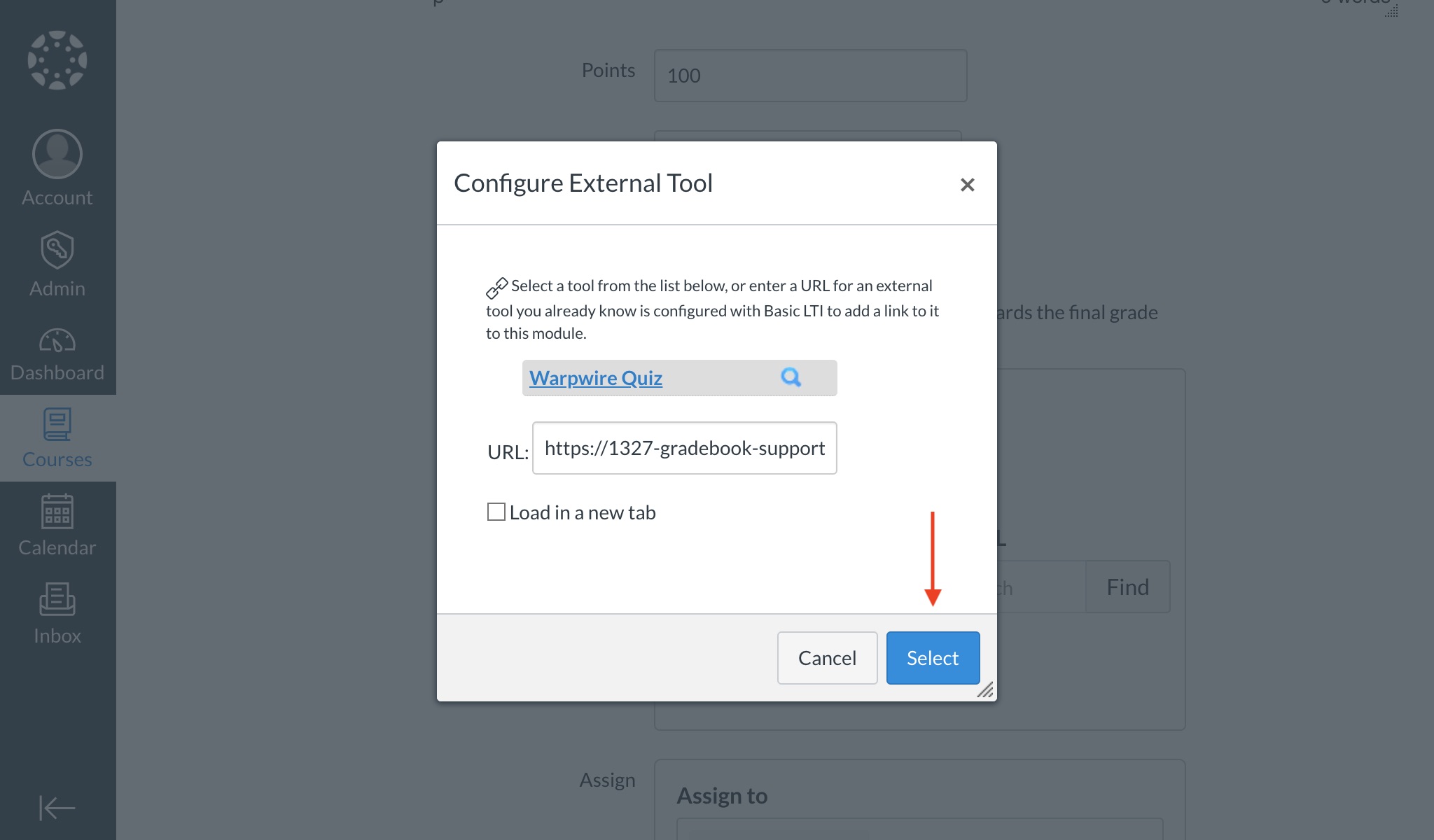Viewport: 1434px width, 840px height.
Task: Click the Warpwire Quiz link
Action: tap(596, 377)
